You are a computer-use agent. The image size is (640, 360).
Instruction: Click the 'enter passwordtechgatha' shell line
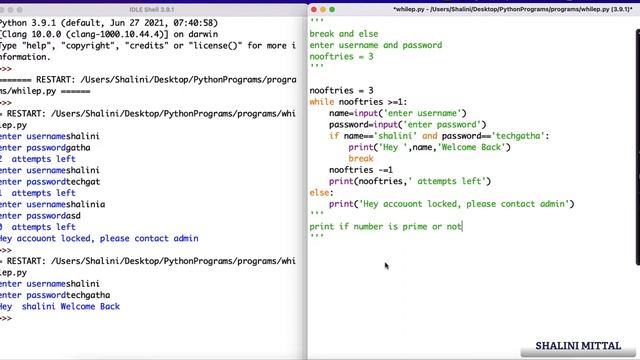[55, 295]
